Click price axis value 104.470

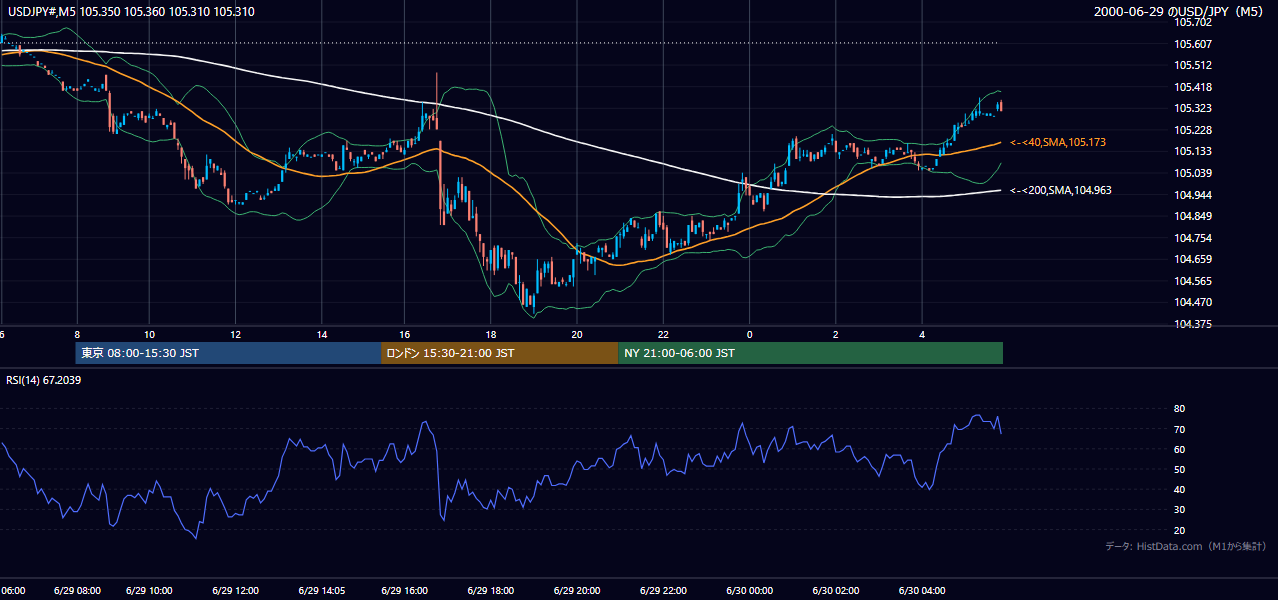[1192, 302]
